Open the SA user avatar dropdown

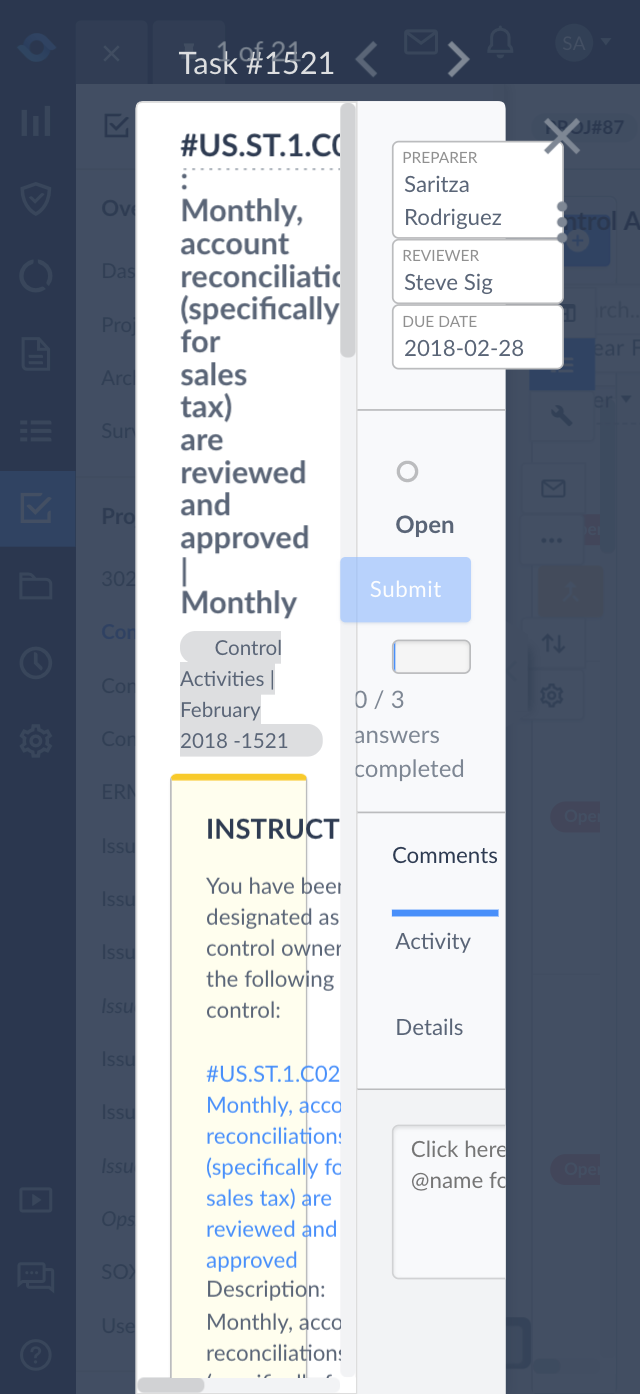(x=582, y=43)
